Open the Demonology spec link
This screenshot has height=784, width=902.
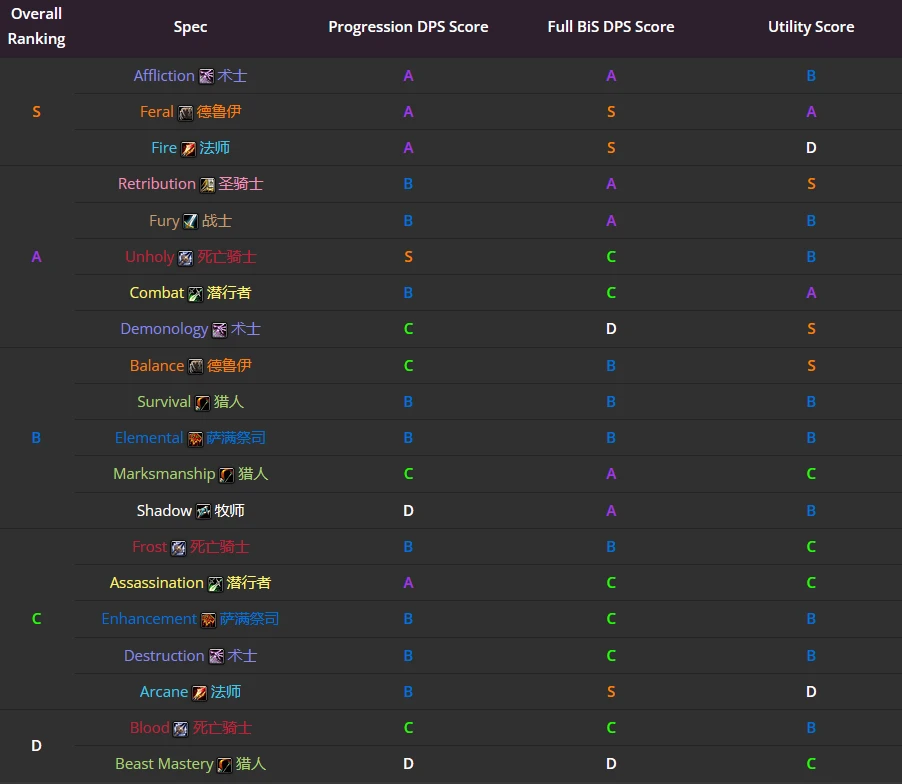[164, 329]
